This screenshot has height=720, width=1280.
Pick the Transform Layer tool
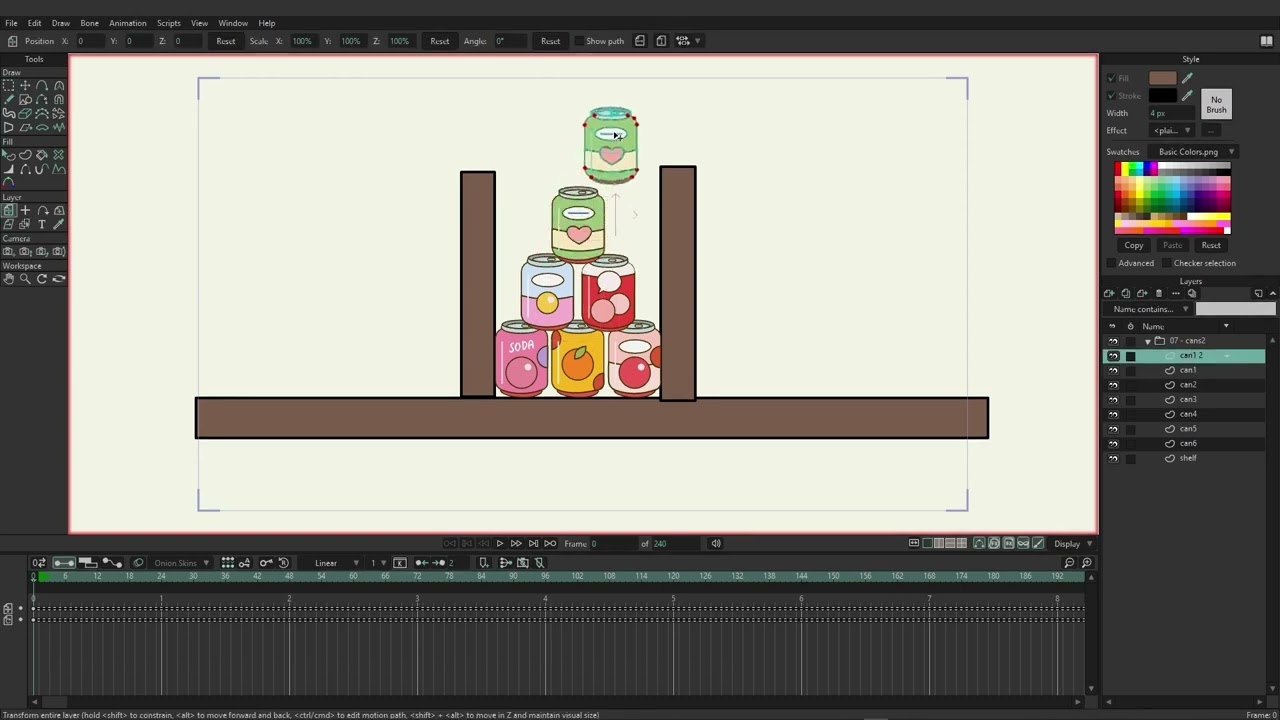(x=8, y=211)
